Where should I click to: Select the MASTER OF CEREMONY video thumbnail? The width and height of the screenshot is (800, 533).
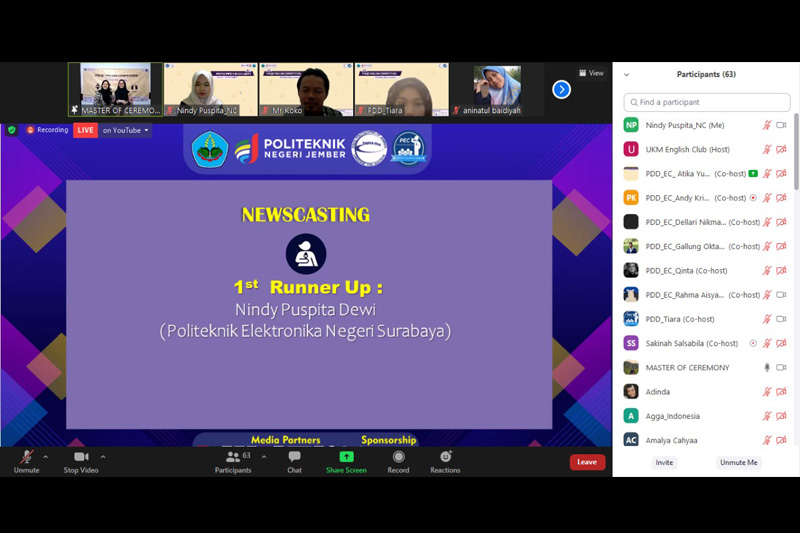(115, 90)
